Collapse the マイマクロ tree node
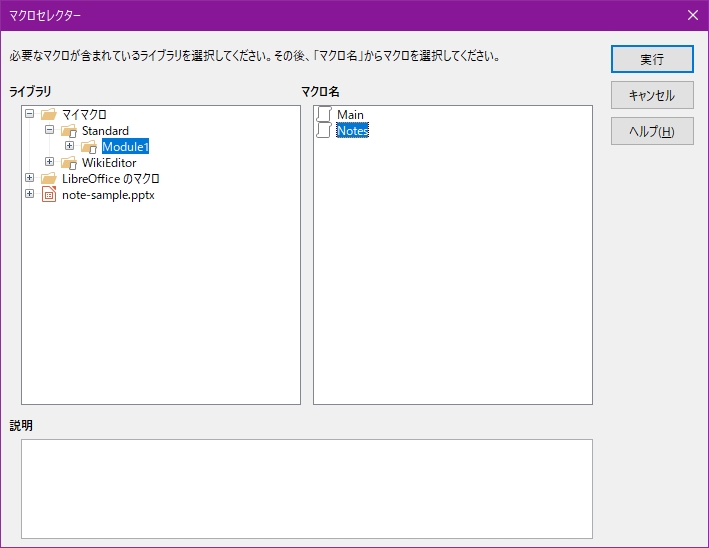The image size is (709, 548). (29, 114)
